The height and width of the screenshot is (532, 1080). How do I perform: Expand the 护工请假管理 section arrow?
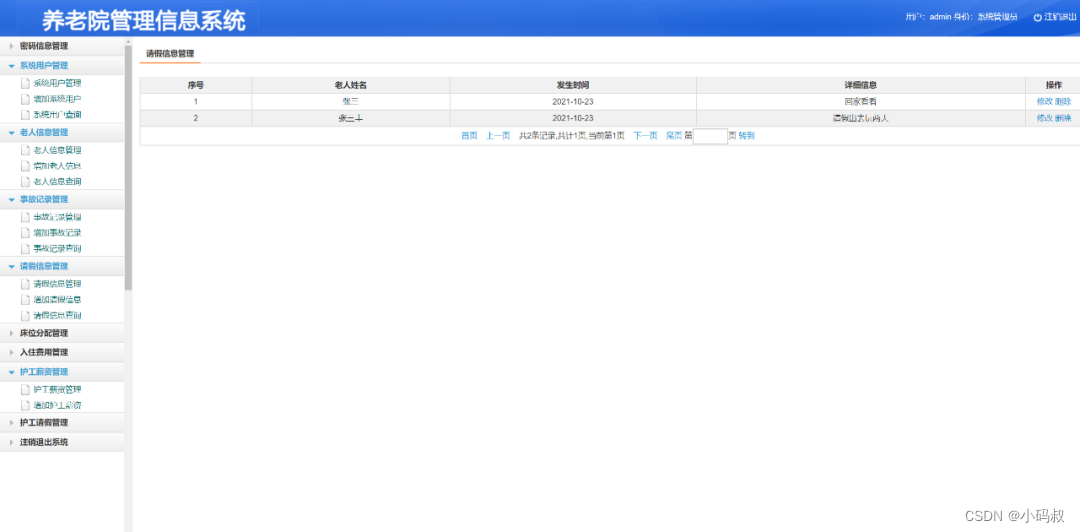pyautogui.click(x=11, y=422)
